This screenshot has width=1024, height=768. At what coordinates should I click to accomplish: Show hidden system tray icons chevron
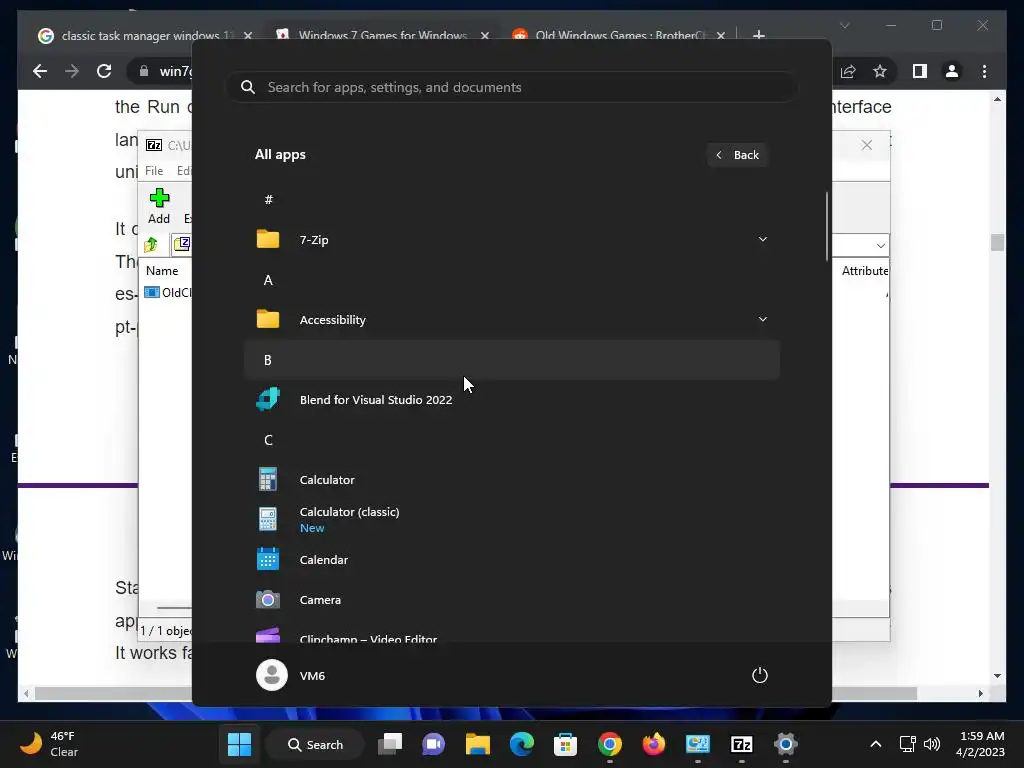[x=876, y=744]
